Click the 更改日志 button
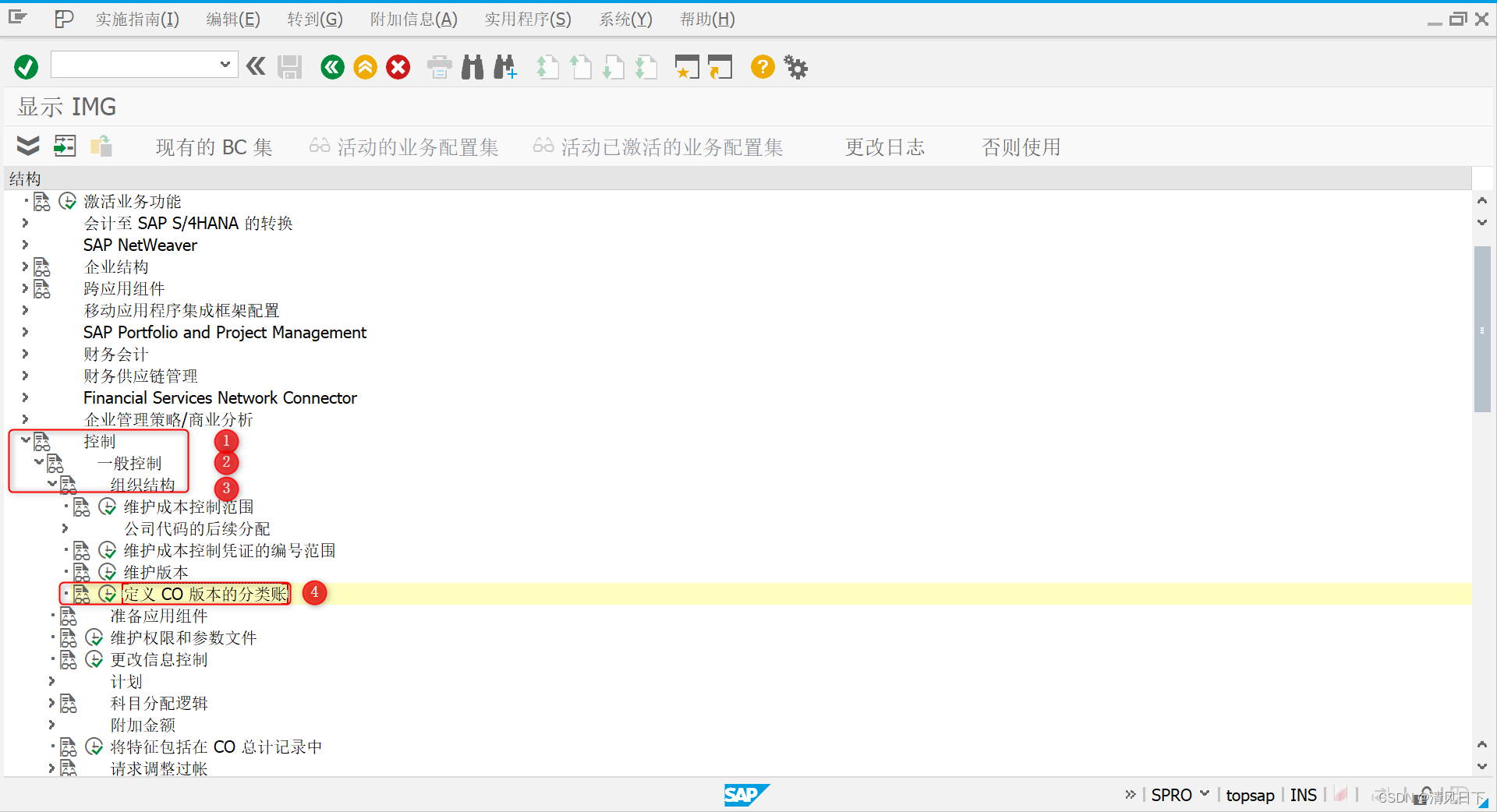 [884, 147]
